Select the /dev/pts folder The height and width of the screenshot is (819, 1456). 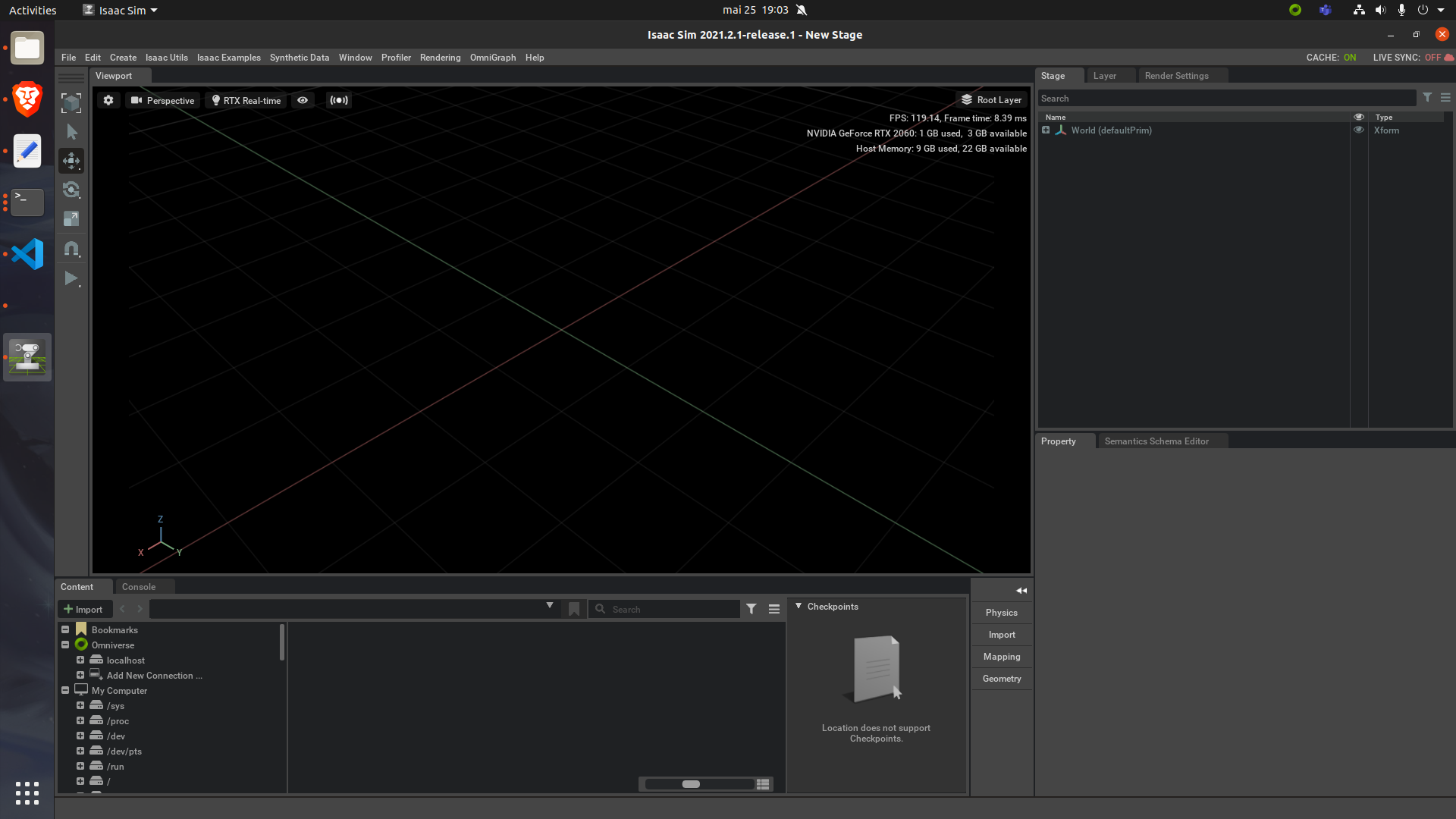124,752
